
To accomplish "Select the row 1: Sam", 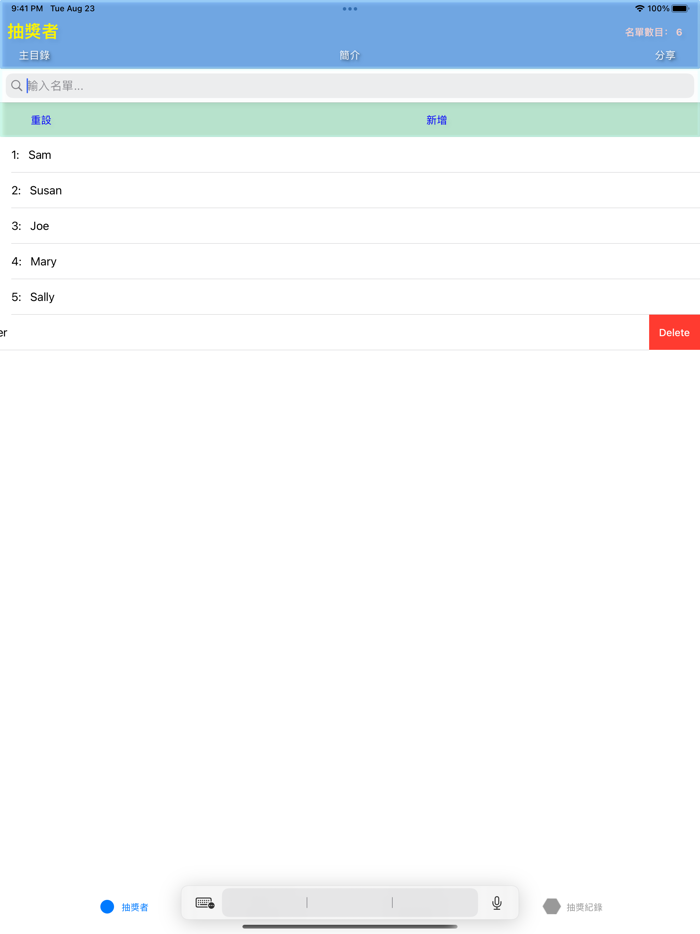I will pos(350,155).
